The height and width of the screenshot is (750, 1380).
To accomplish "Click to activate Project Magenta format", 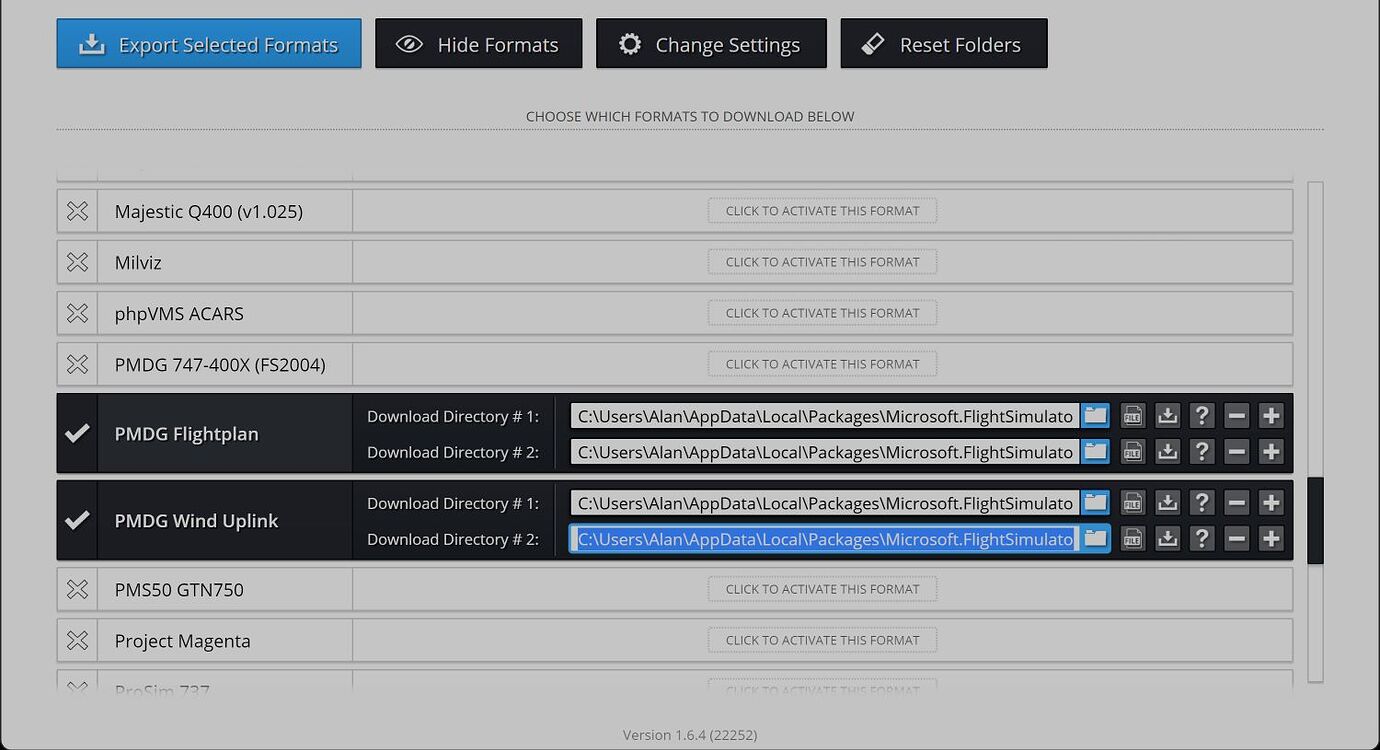I will tap(822, 640).
